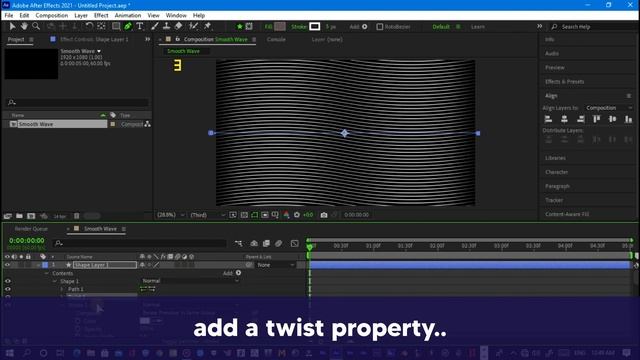Toggle visibility eye of Shape 1 group

pos(7,281)
